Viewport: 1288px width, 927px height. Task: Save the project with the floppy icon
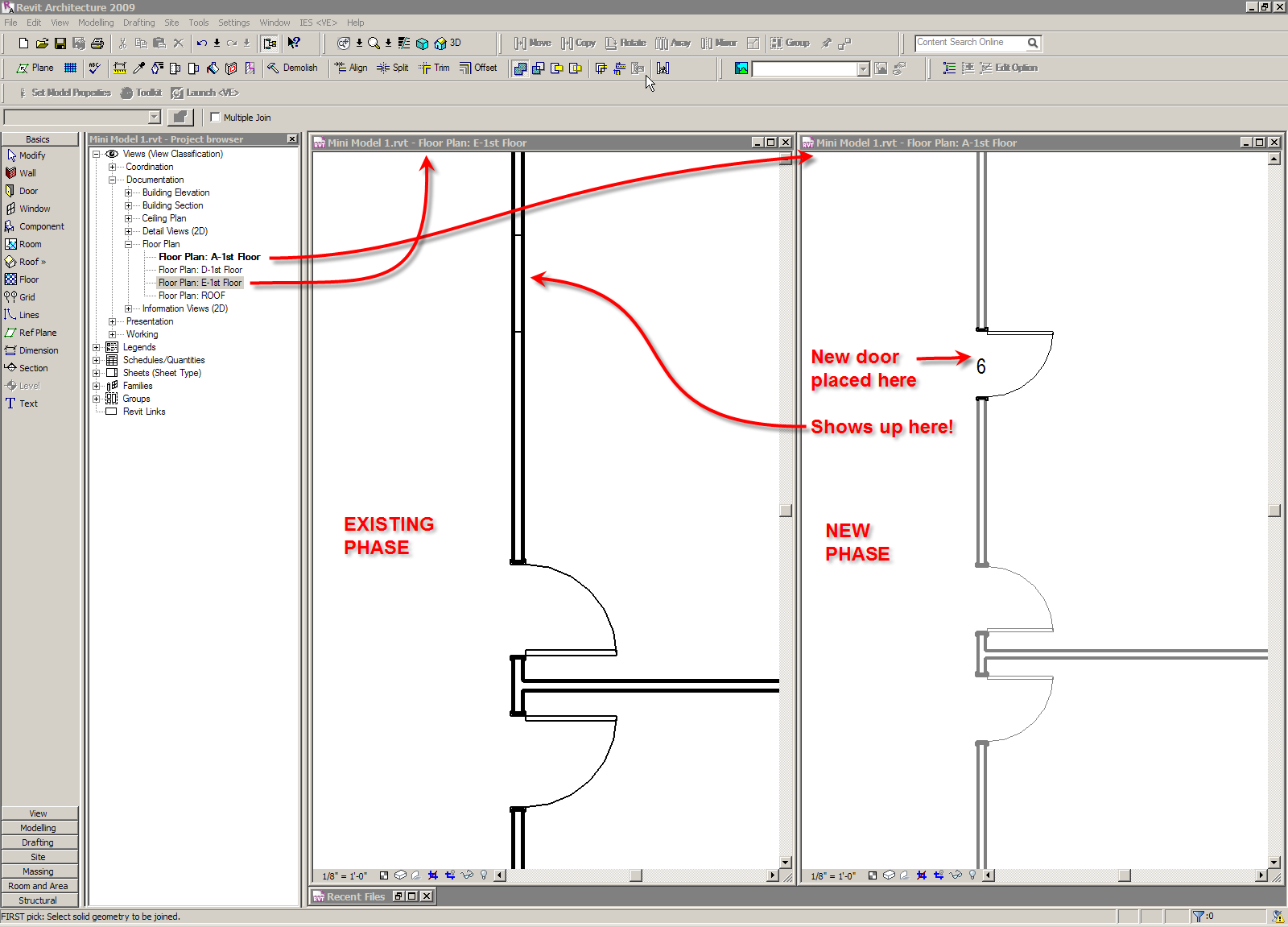tap(60, 43)
